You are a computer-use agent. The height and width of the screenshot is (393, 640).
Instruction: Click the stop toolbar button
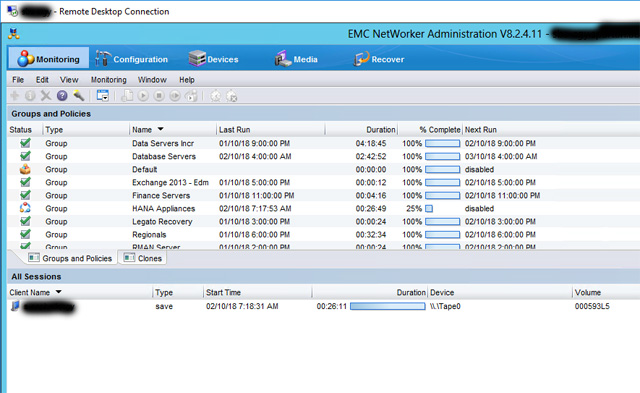point(159,96)
